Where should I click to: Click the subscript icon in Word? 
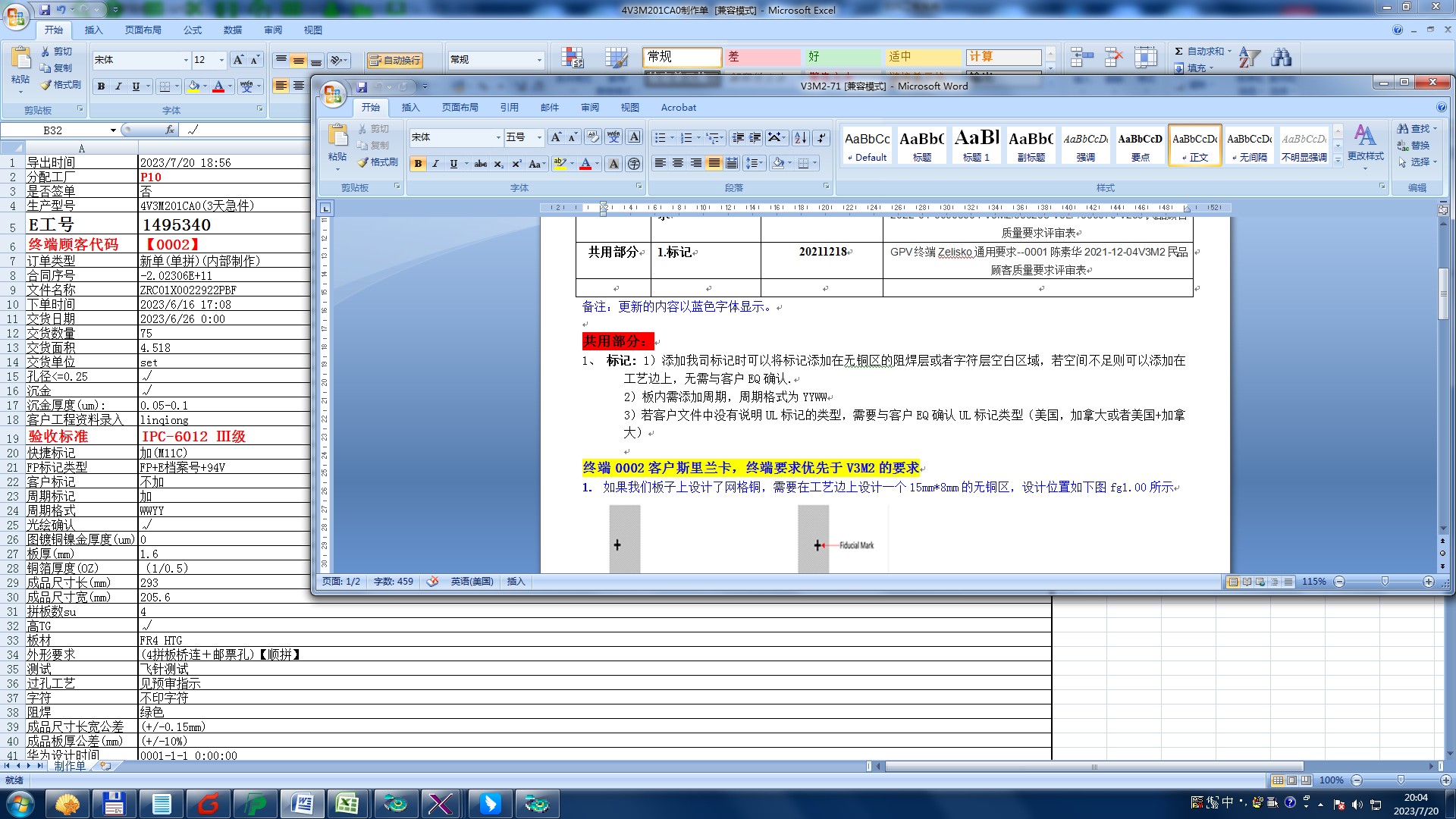498,164
